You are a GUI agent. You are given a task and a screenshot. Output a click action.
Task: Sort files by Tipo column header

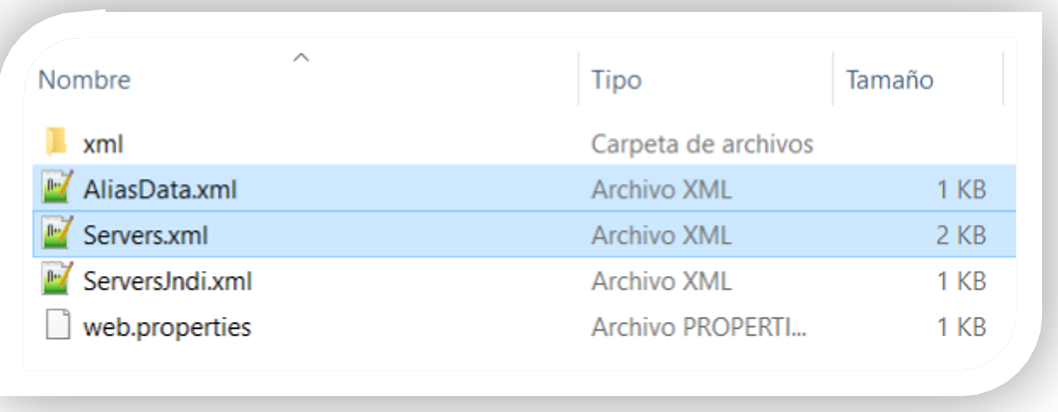[x=616, y=79]
